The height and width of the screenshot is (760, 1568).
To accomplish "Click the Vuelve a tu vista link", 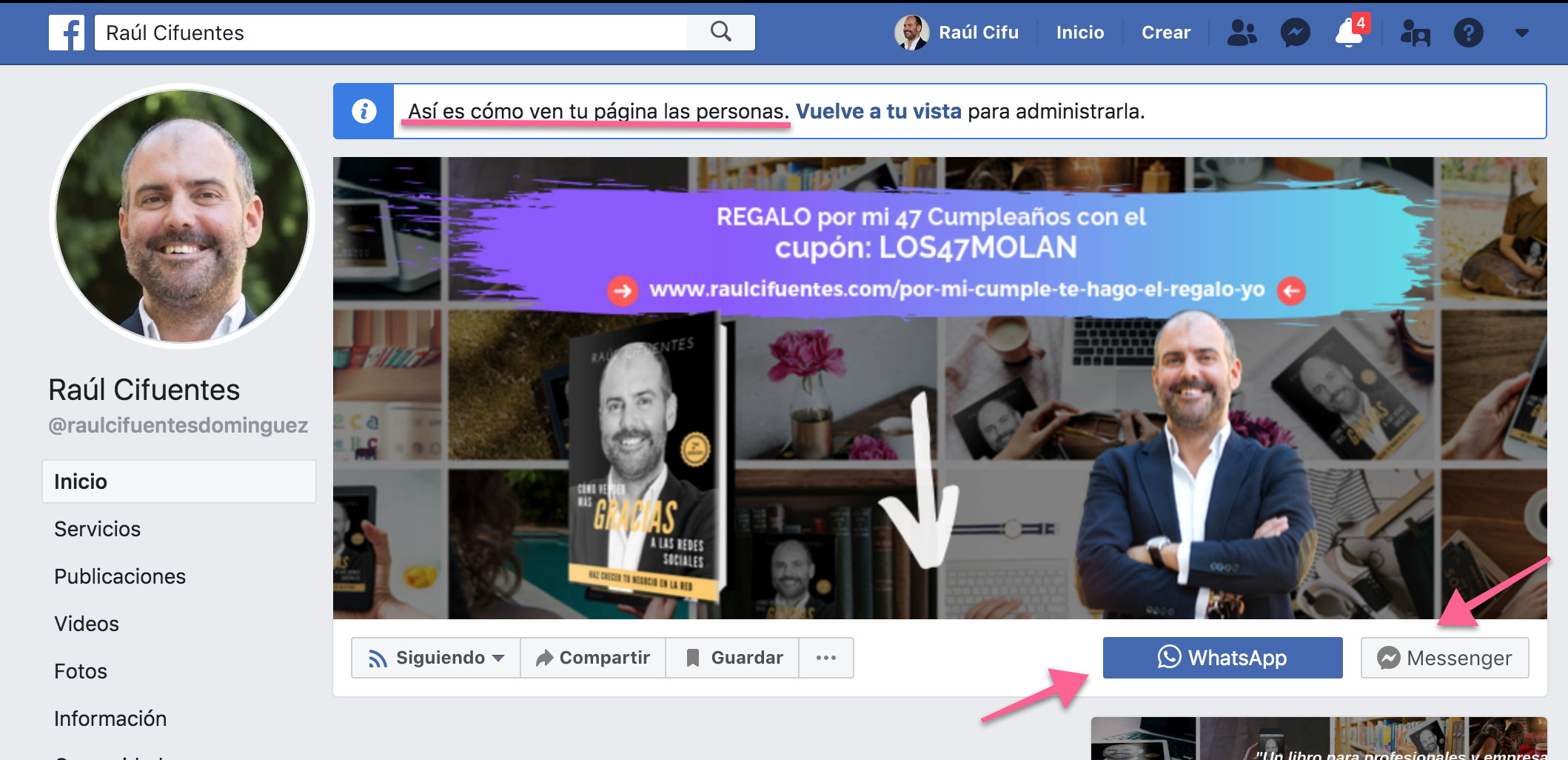I will 879,111.
